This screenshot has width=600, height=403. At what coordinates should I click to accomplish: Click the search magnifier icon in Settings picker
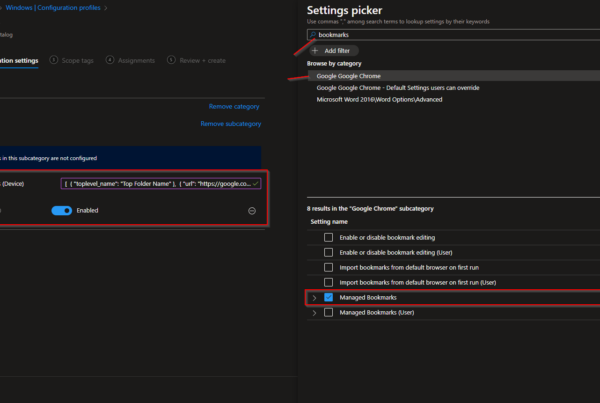point(313,34)
